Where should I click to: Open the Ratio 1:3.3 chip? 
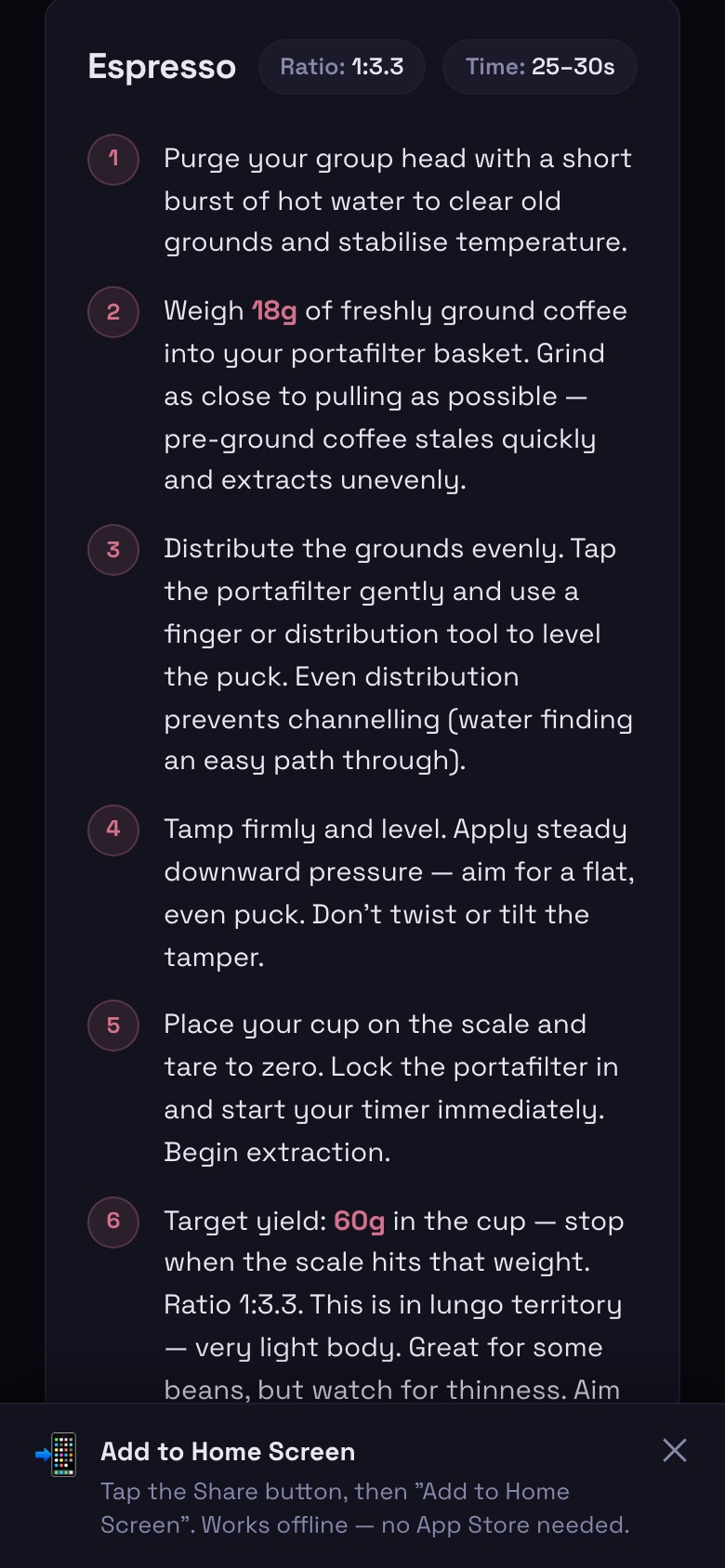[341, 66]
